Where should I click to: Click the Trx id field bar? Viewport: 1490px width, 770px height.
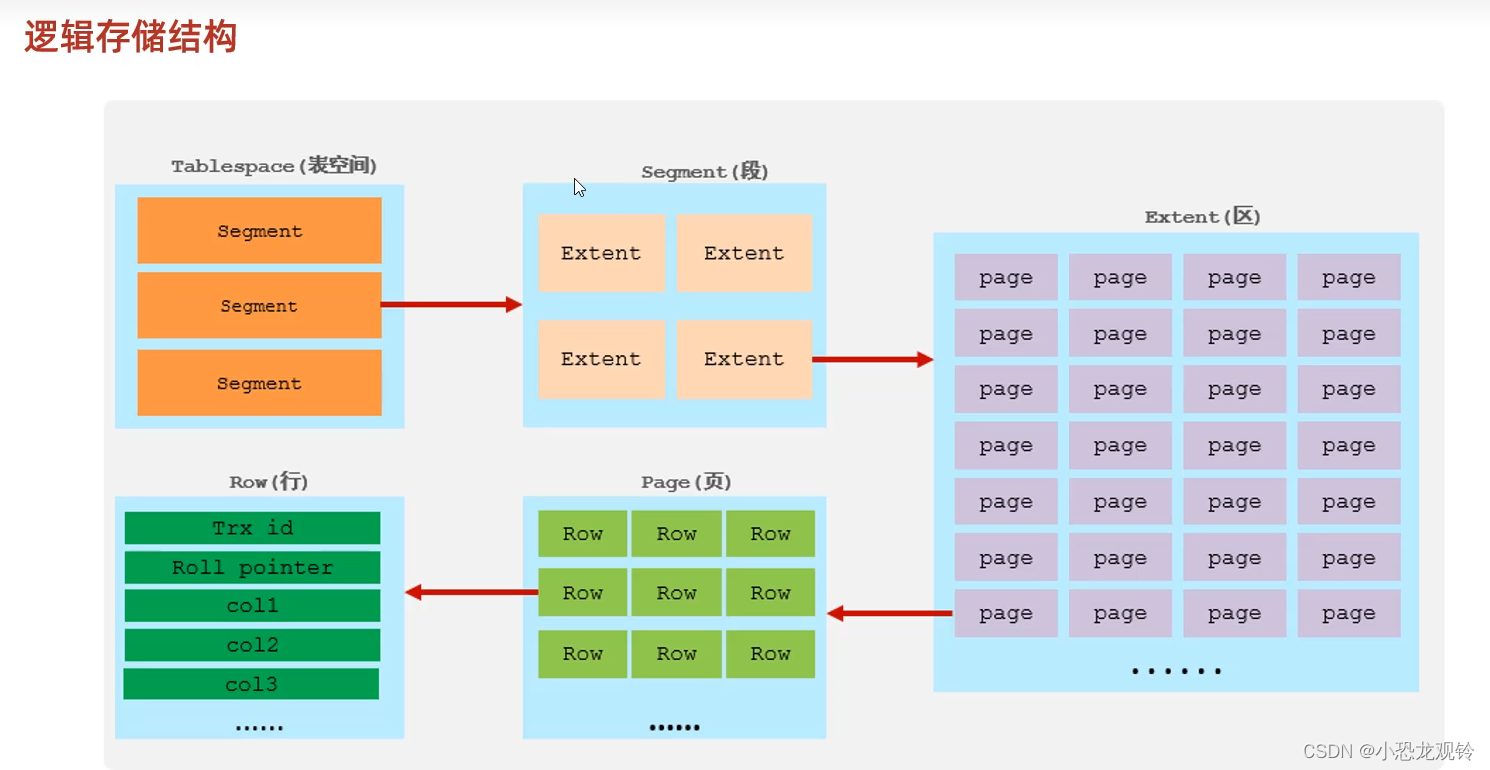[252, 528]
